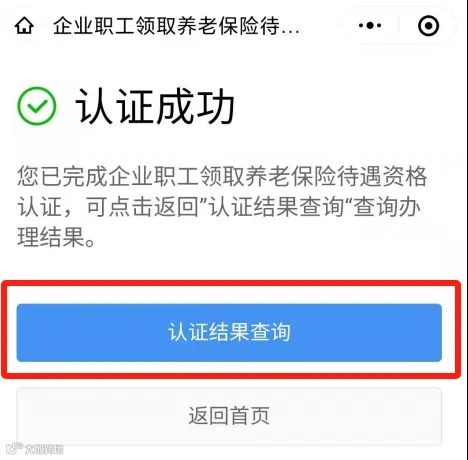Click the divider between the dots and circle icons
The width and height of the screenshot is (468, 460).
[x=399, y=25]
